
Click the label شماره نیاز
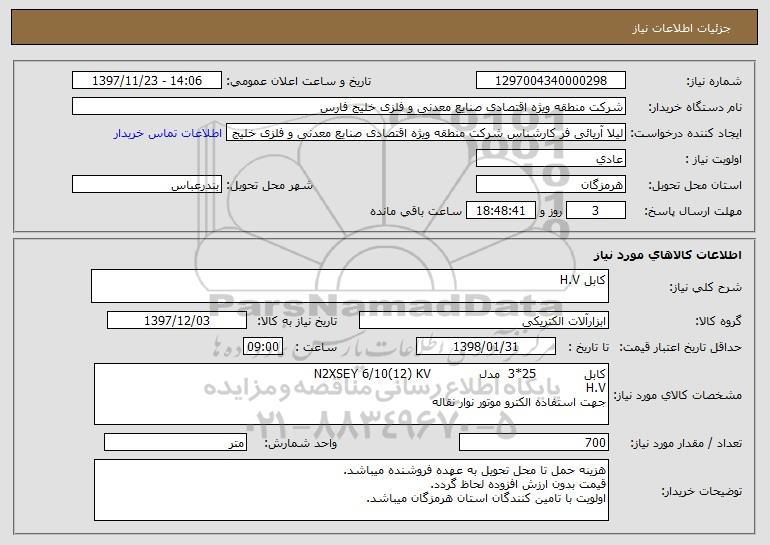tap(714, 81)
